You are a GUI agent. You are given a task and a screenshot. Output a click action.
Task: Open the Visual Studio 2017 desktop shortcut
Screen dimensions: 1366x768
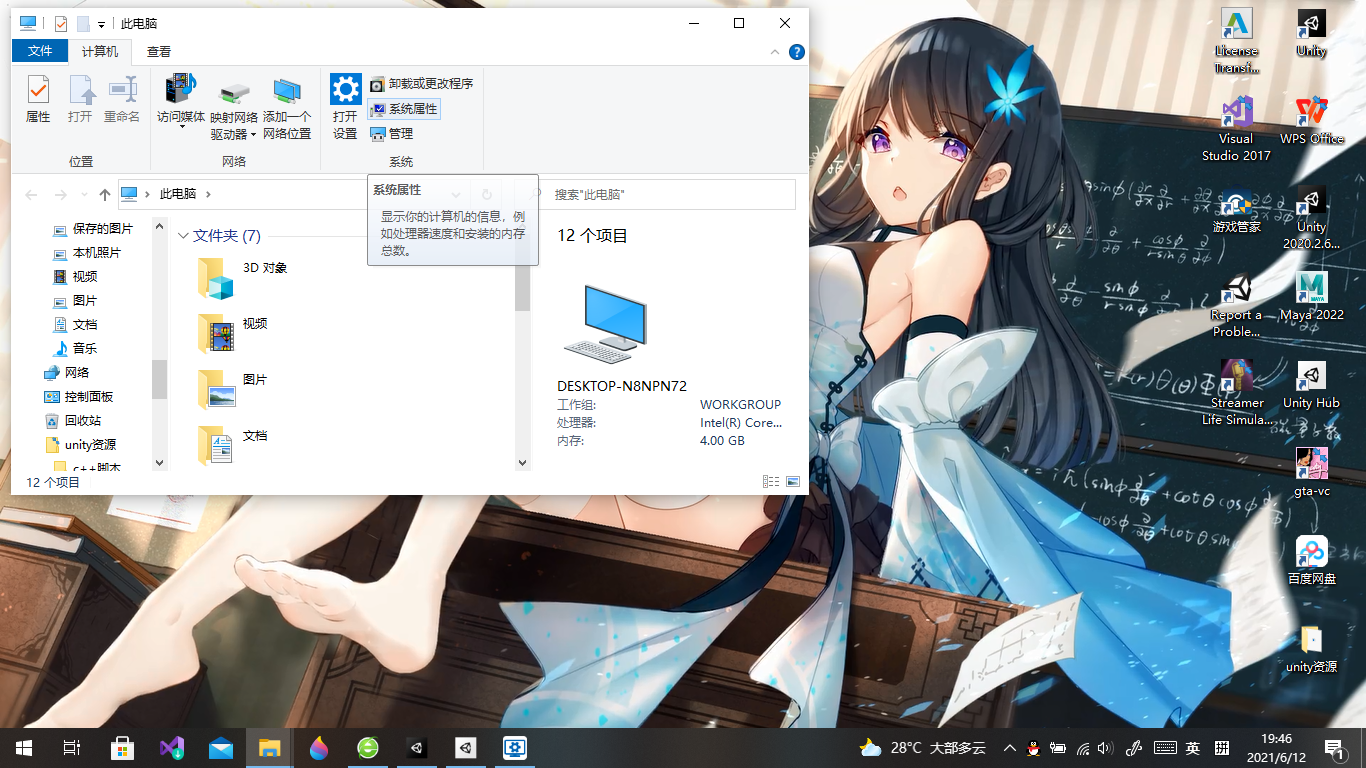click(x=1237, y=129)
